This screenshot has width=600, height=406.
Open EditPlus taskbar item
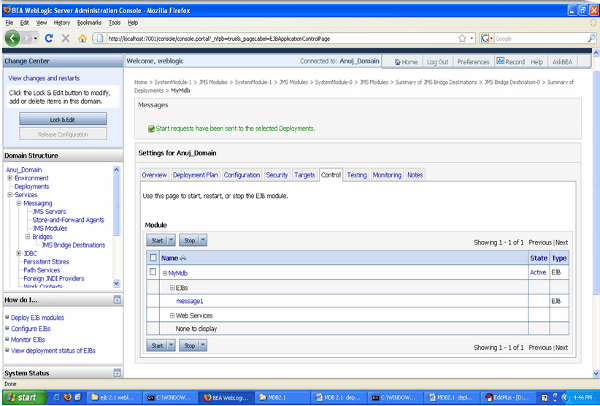(507, 398)
